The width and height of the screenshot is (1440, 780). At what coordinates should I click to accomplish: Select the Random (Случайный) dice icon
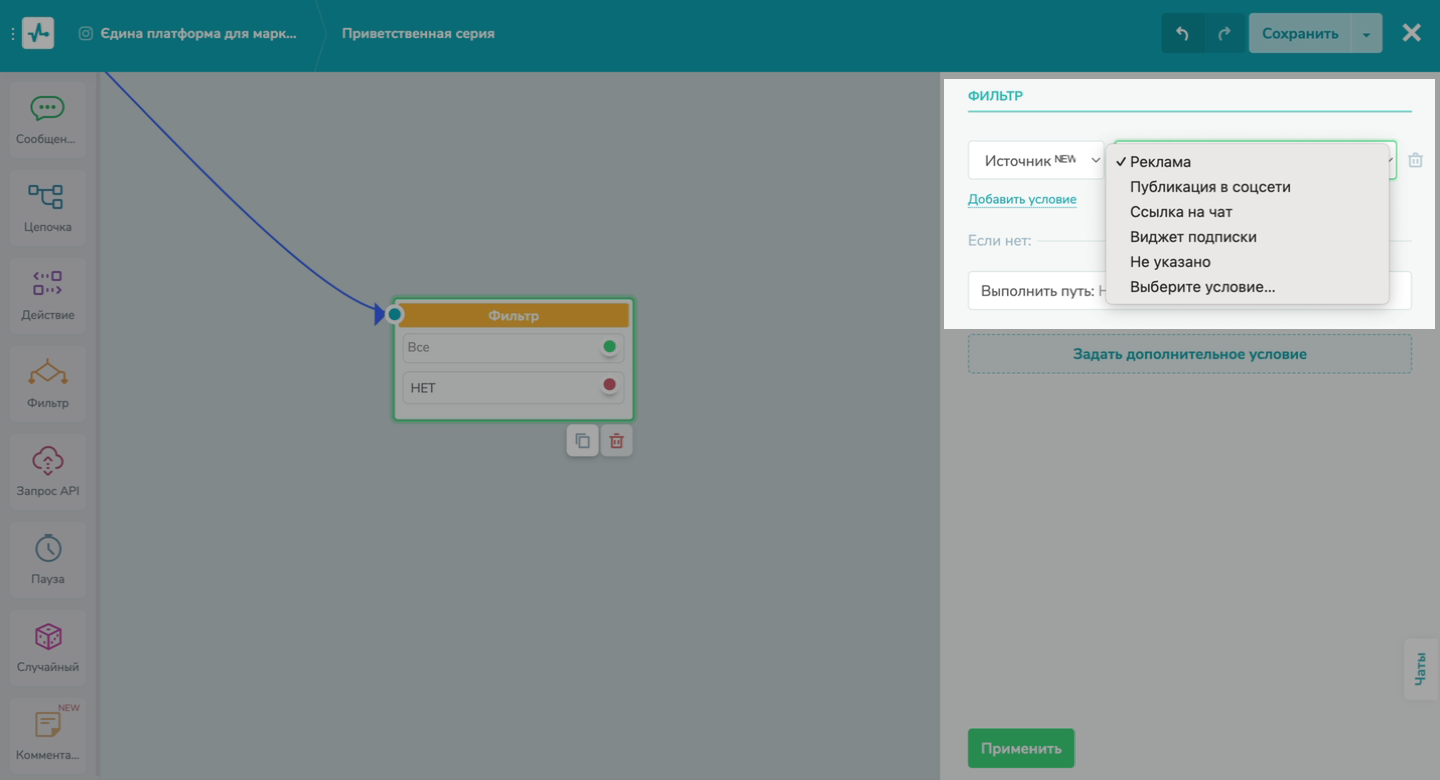pyautogui.click(x=47, y=637)
